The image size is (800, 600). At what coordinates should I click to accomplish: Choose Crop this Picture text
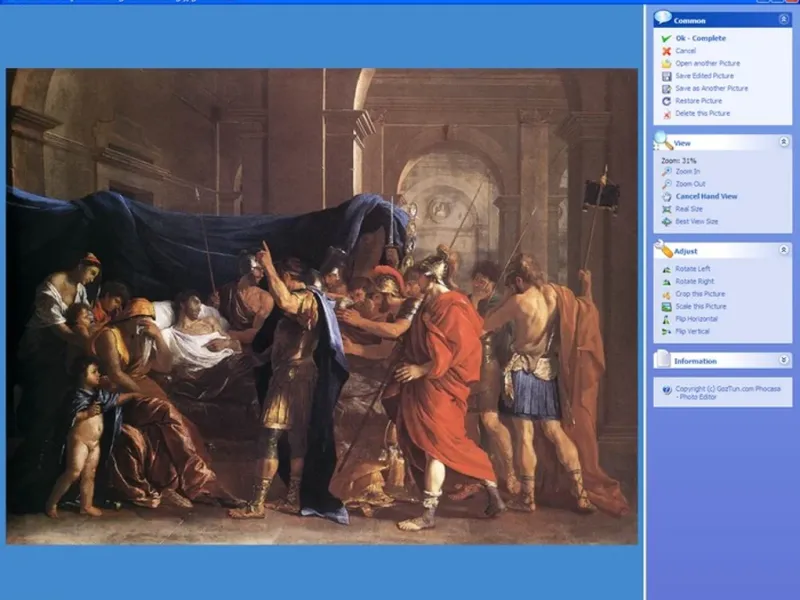click(700, 294)
